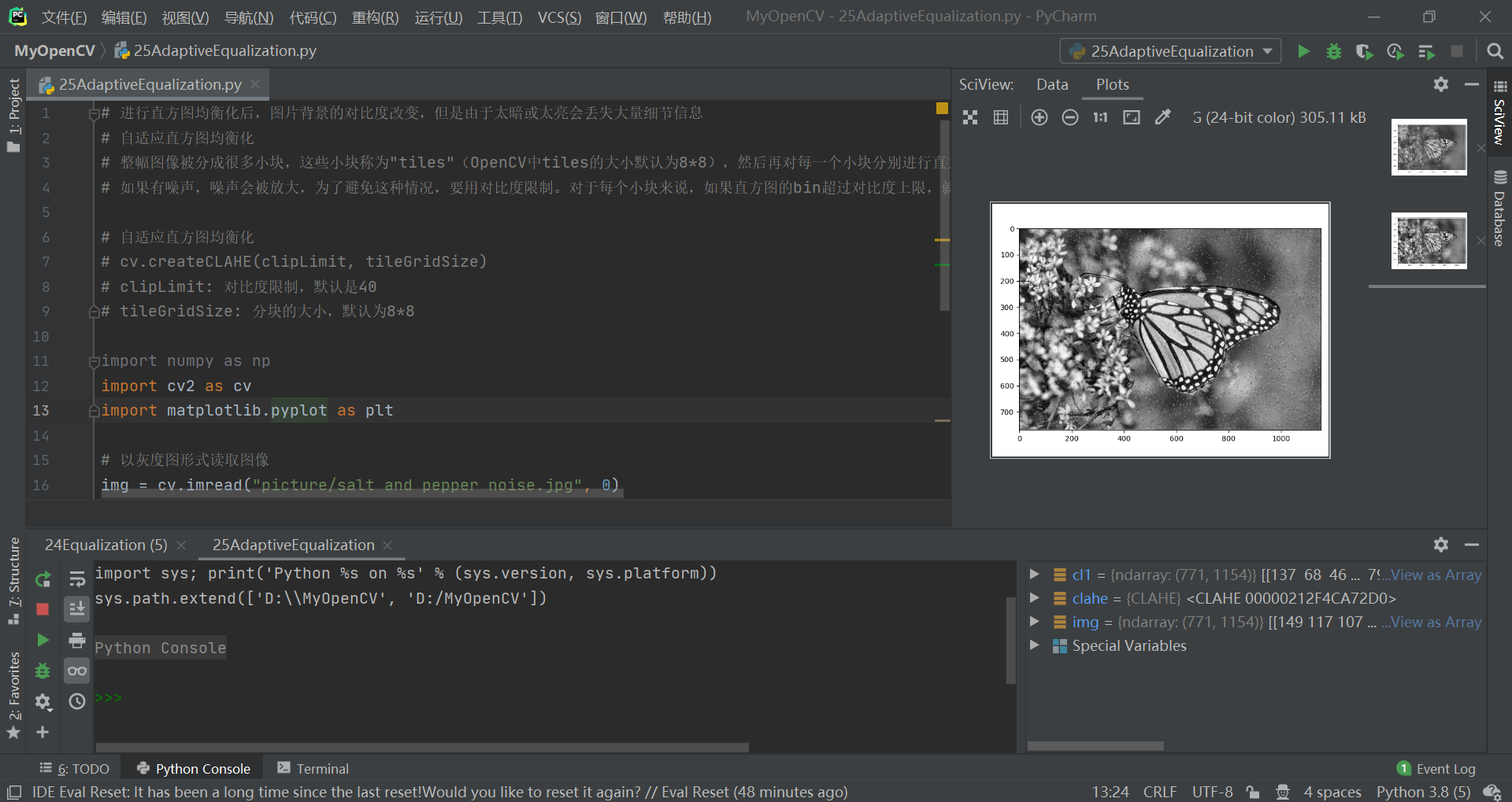Viewport: 1512px width, 802px height.
Task: Zoom in on the butterfly plot
Action: pos(1039,116)
